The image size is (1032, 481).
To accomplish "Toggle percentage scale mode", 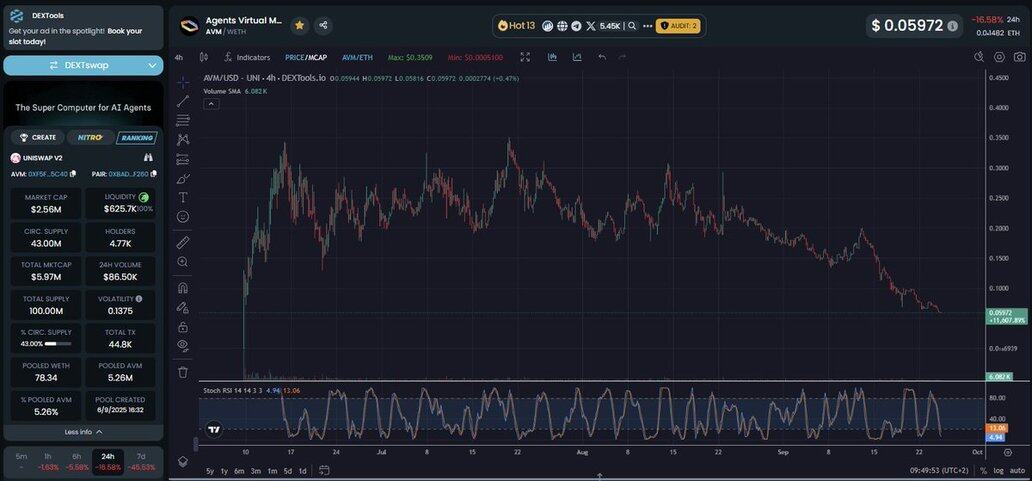I will pyautogui.click(x=983, y=470).
